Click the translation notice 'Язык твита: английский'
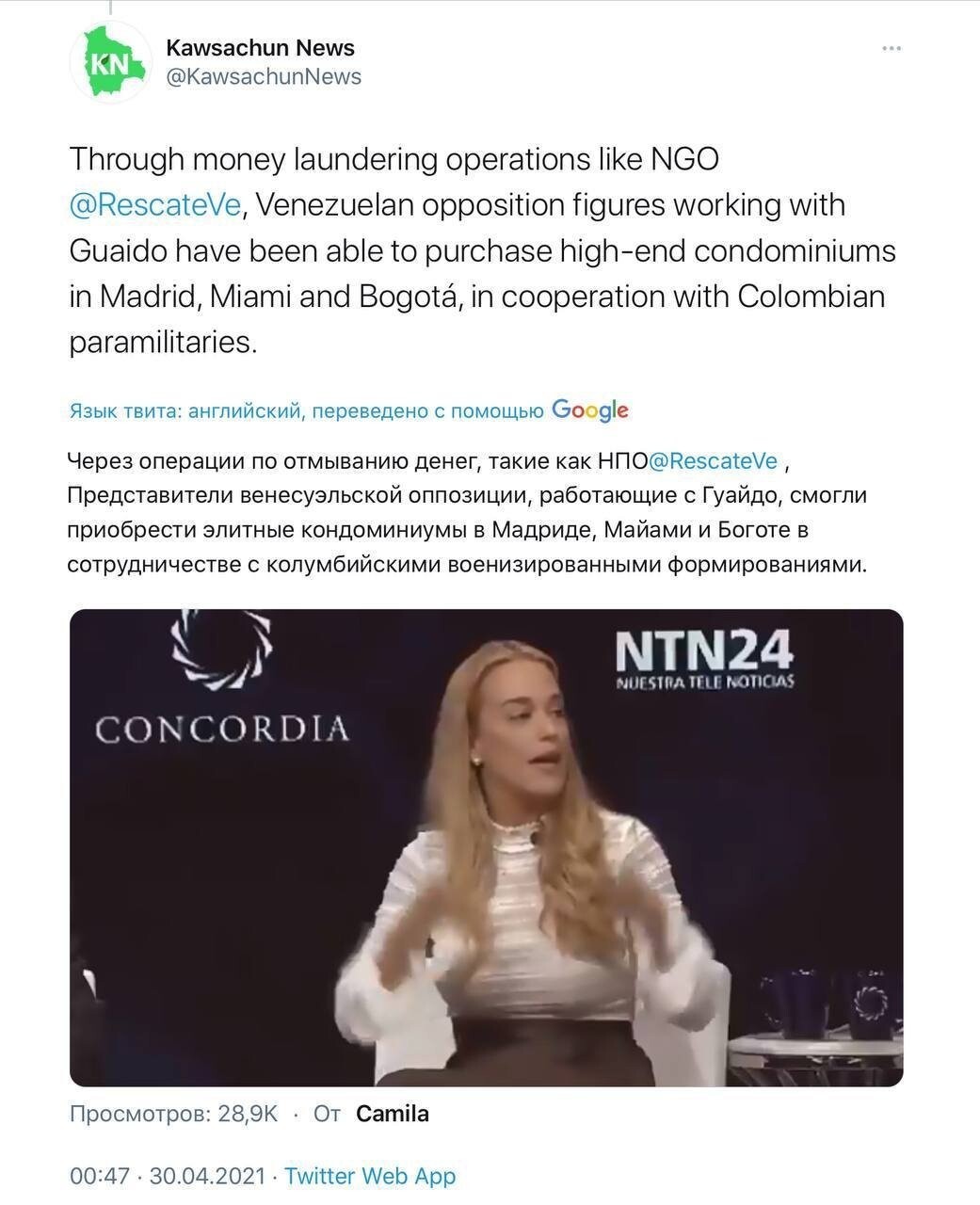Viewport: 980px width, 1205px height. pyautogui.click(x=185, y=410)
